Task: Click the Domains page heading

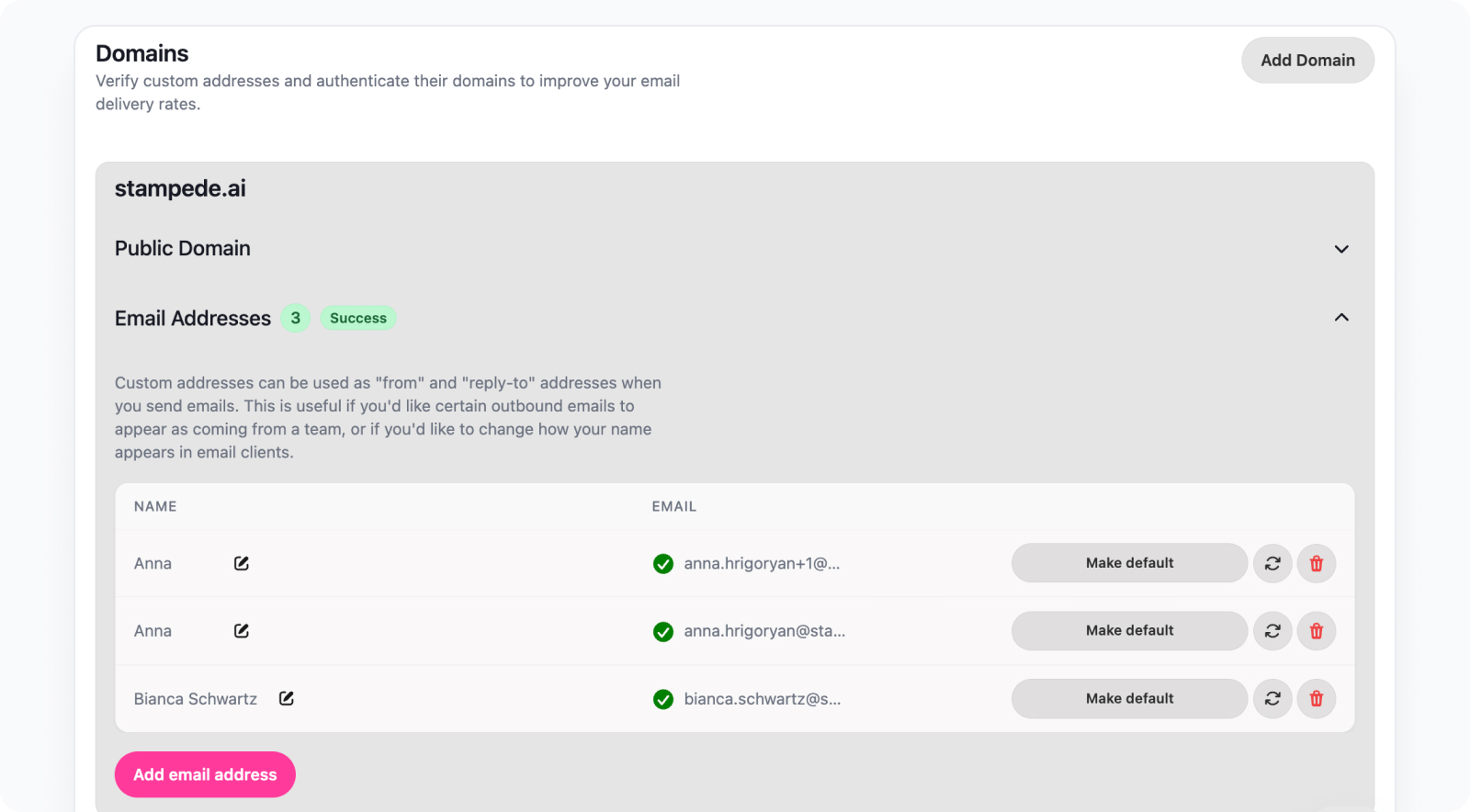Action: click(142, 53)
